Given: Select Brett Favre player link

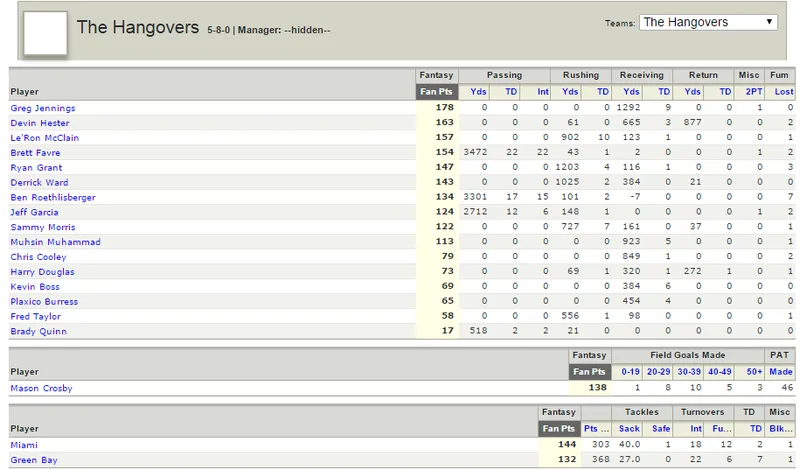Looking at the screenshot, I should click(x=35, y=153).
